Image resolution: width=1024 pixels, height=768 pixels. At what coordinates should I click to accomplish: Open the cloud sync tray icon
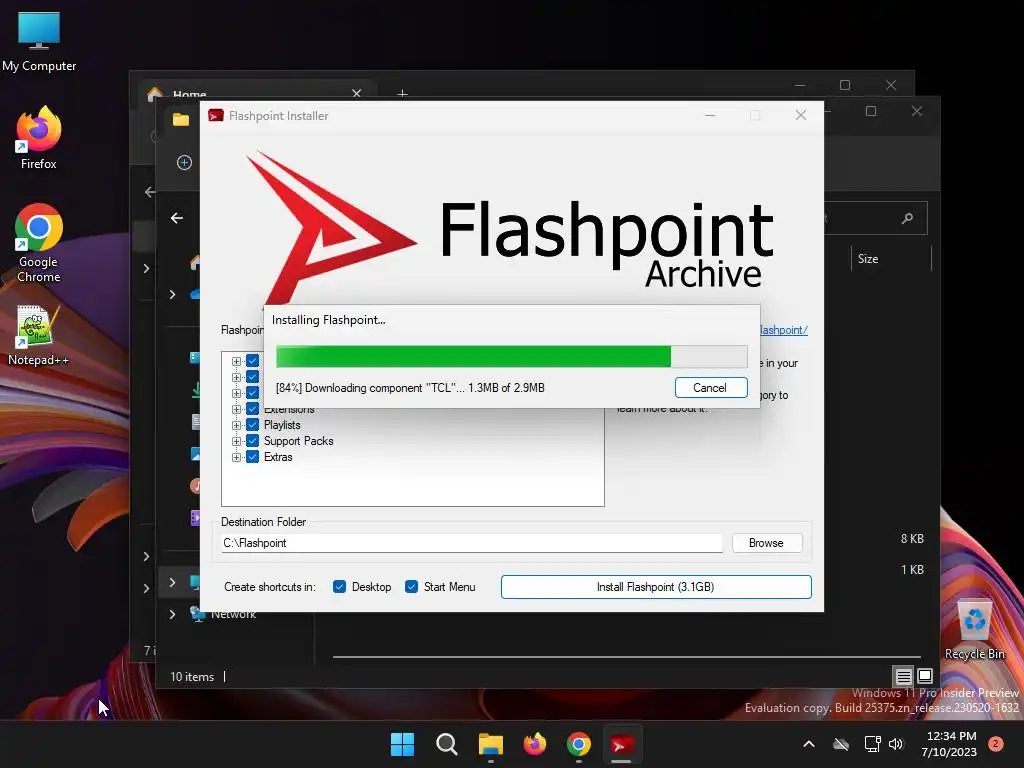coord(841,744)
